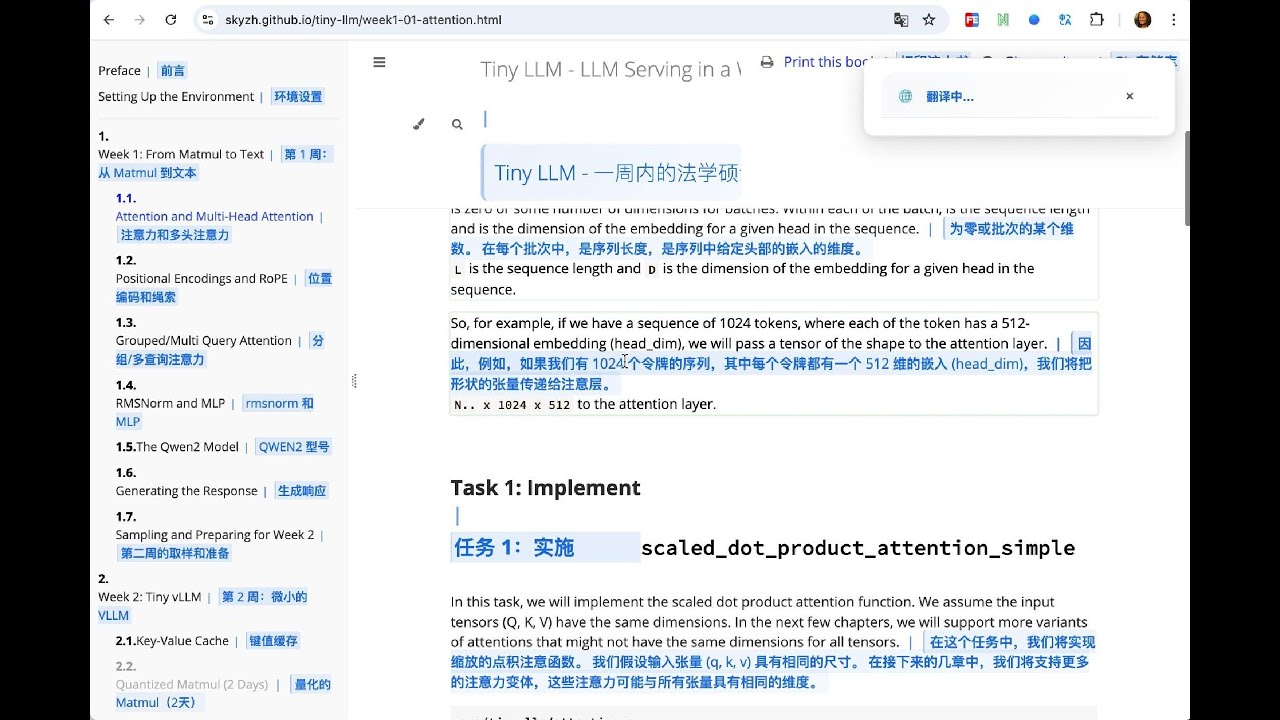Viewport: 1280px width, 720px height.
Task: Open Week 2: Tiny vLLM chapter
Action: (150, 597)
